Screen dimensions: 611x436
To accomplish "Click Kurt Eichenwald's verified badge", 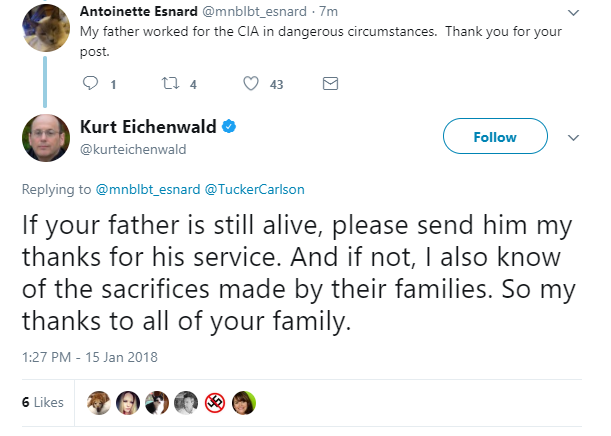I will click(x=229, y=127).
